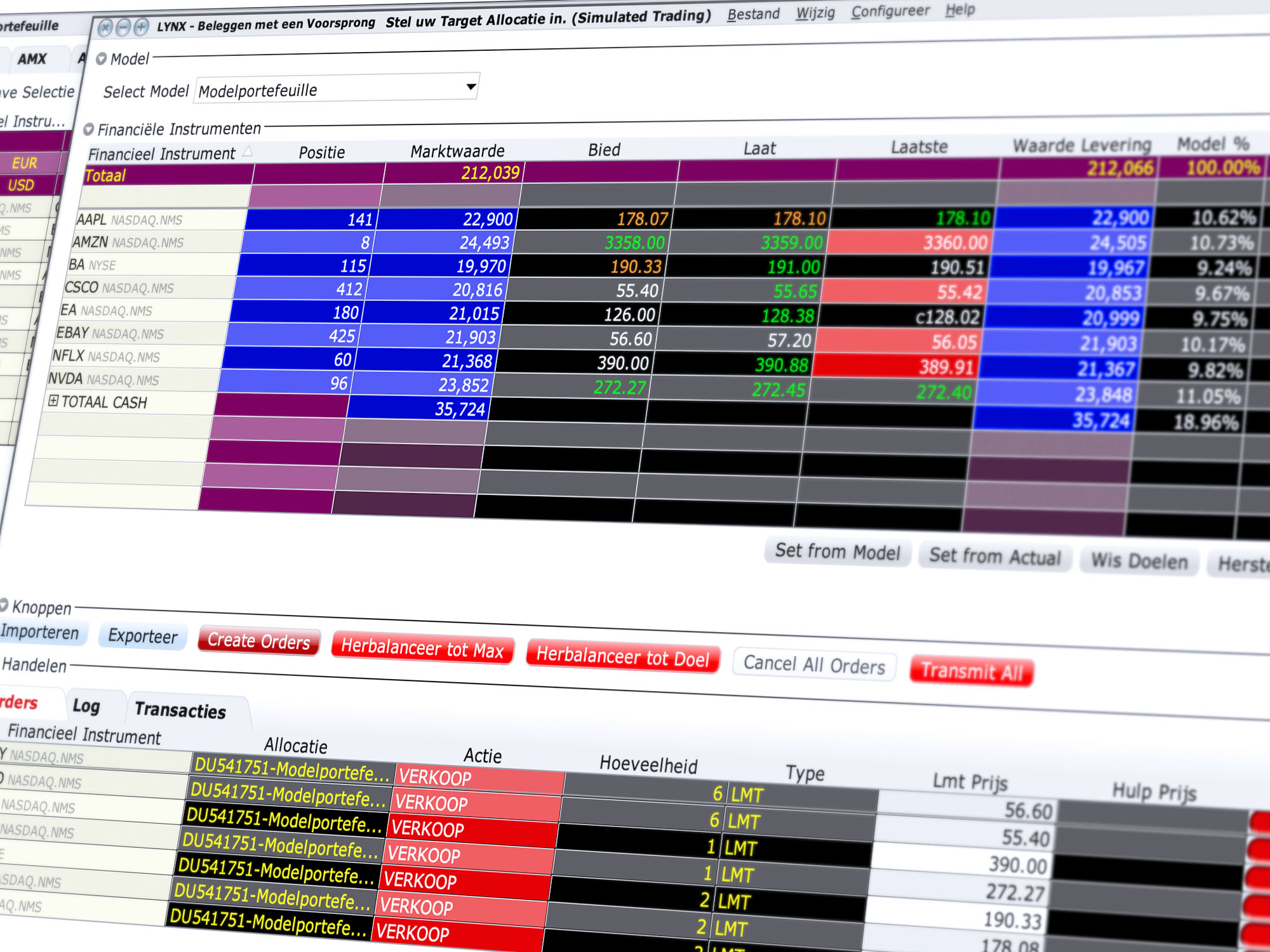Click Herbalanceer tot Max button
The height and width of the screenshot is (952, 1270).
pos(422,648)
